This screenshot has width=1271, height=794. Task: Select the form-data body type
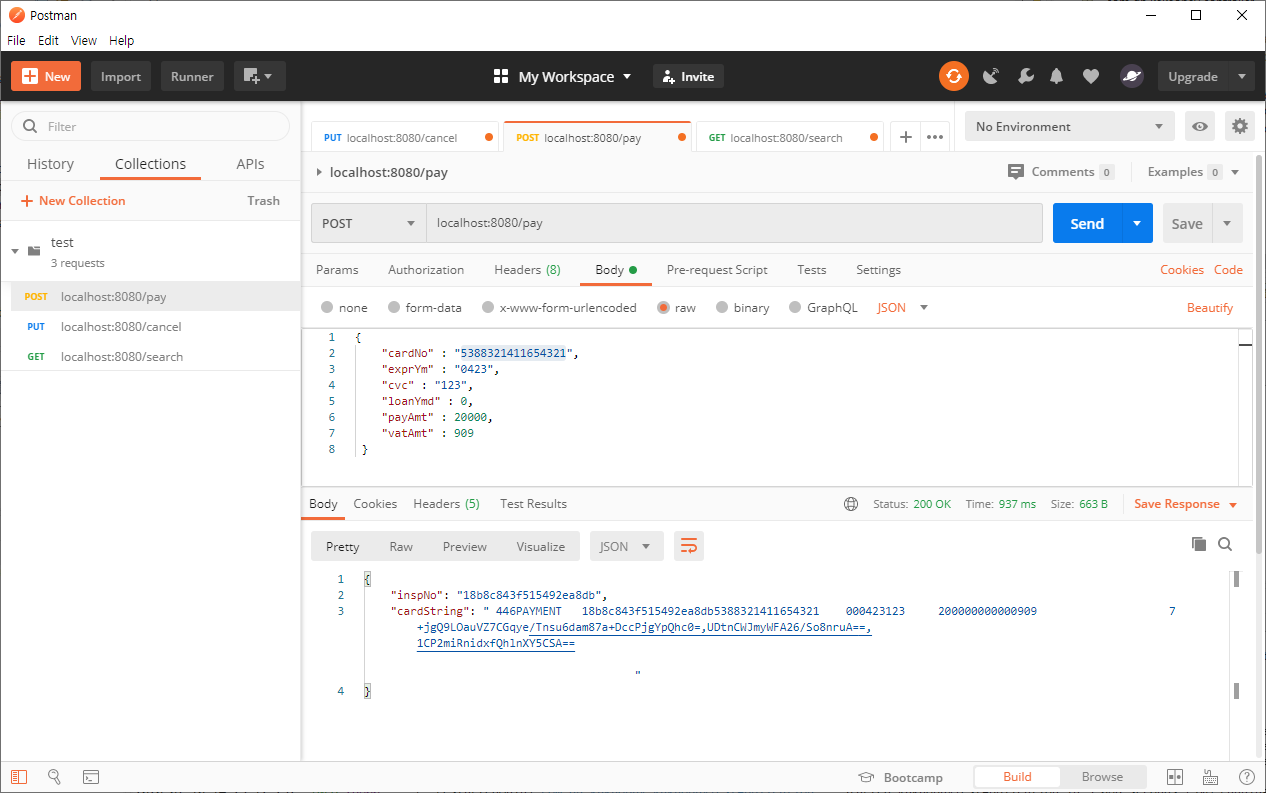(x=394, y=308)
